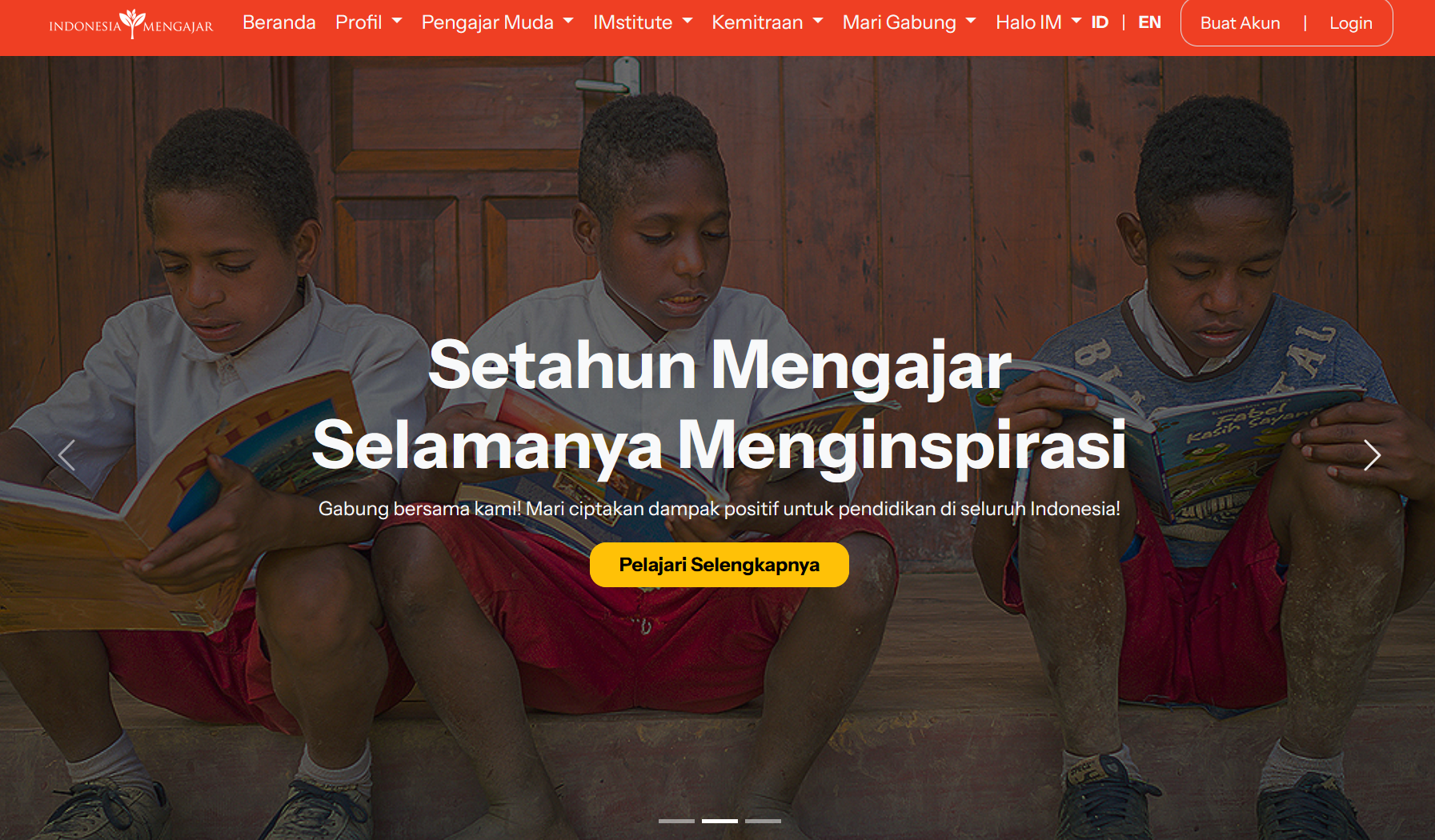Select the second carousel indicator
The height and width of the screenshot is (840, 1435).
tap(720, 821)
